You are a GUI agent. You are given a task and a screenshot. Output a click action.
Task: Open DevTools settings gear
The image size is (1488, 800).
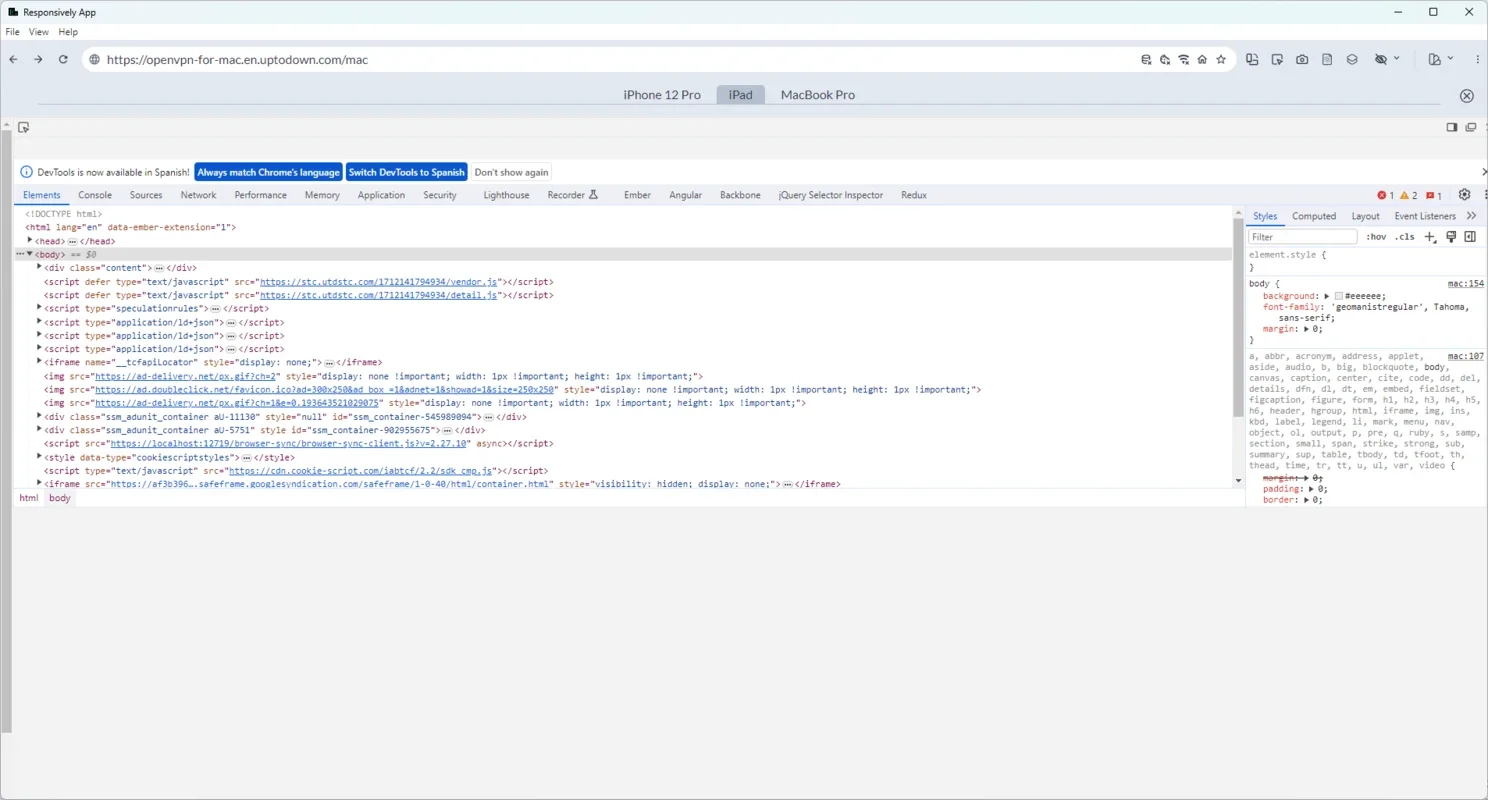tap(1465, 195)
